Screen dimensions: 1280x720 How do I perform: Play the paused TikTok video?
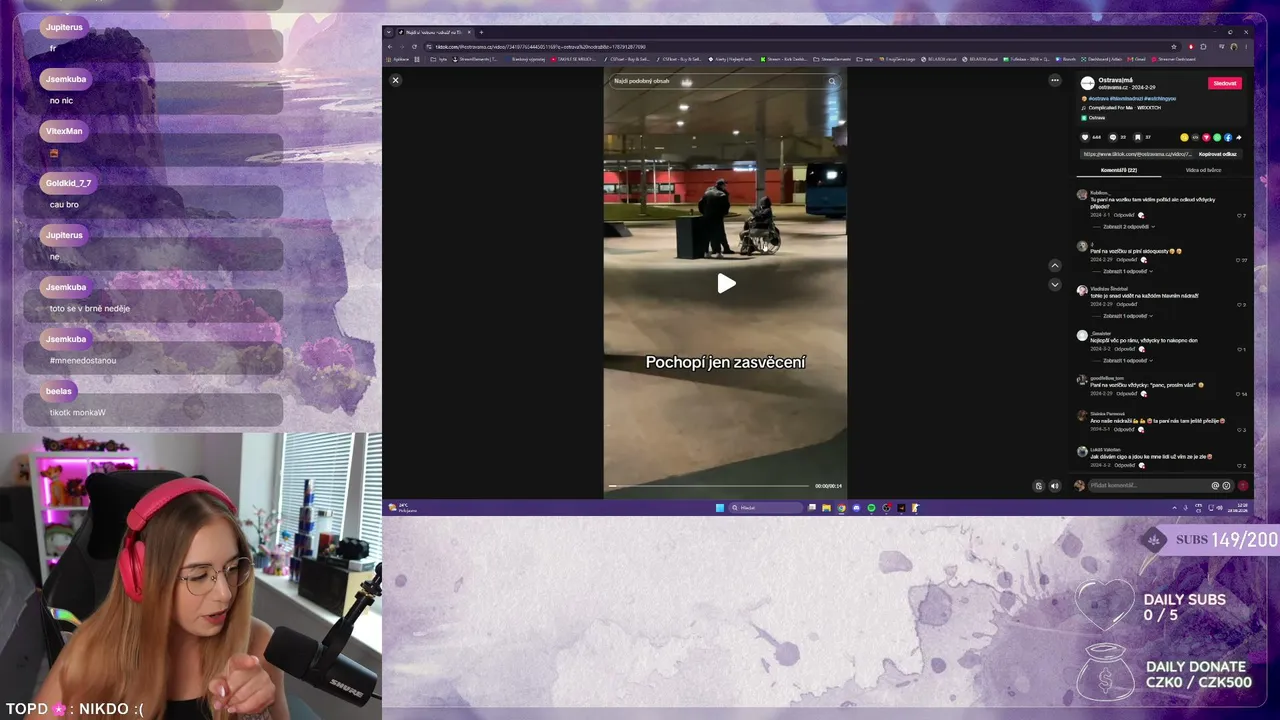point(726,284)
